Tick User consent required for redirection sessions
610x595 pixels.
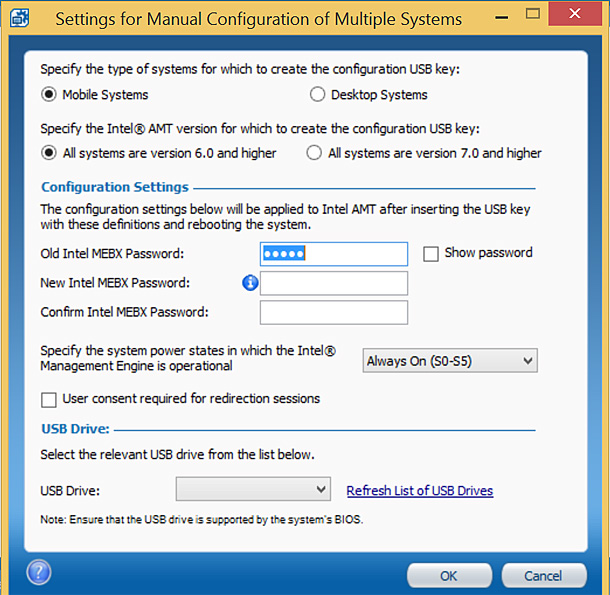click(49, 400)
